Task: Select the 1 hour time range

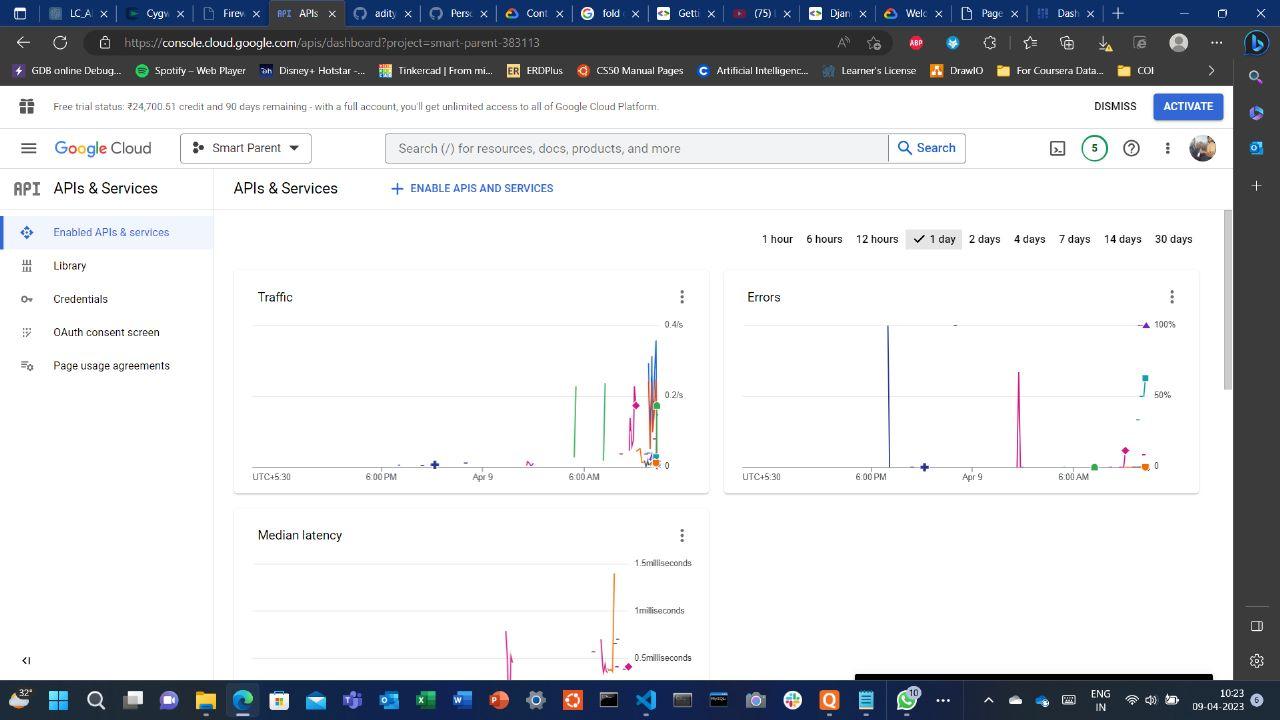Action: tap(777, 239)
